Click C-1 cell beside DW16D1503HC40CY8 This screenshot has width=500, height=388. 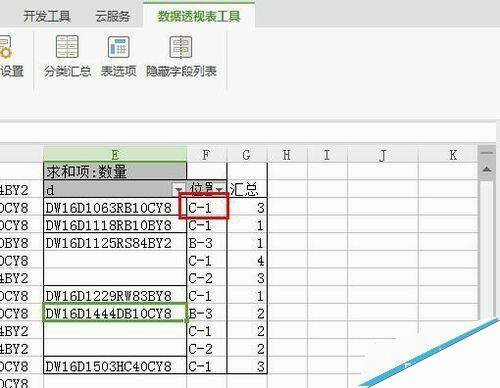pyautogui.click(x=207, y=366)
